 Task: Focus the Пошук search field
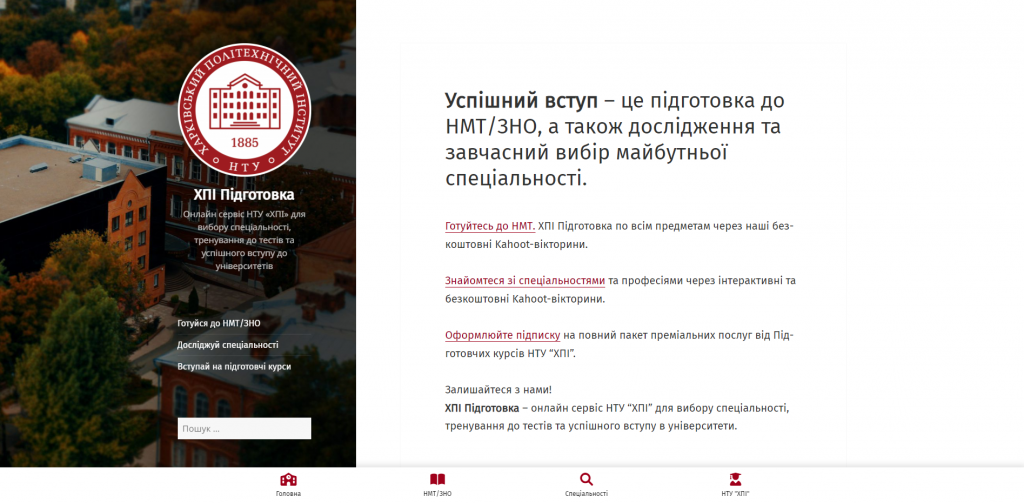[x=244, y=429]
